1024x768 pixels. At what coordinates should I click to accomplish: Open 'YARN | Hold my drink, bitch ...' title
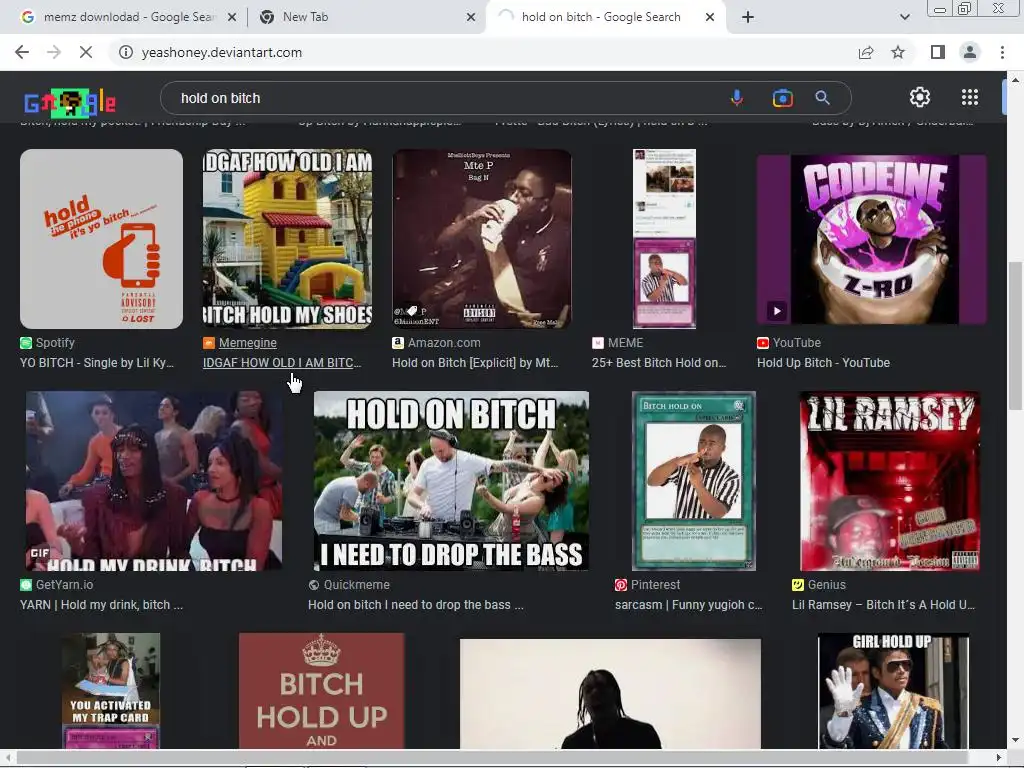tap(101, 605)
